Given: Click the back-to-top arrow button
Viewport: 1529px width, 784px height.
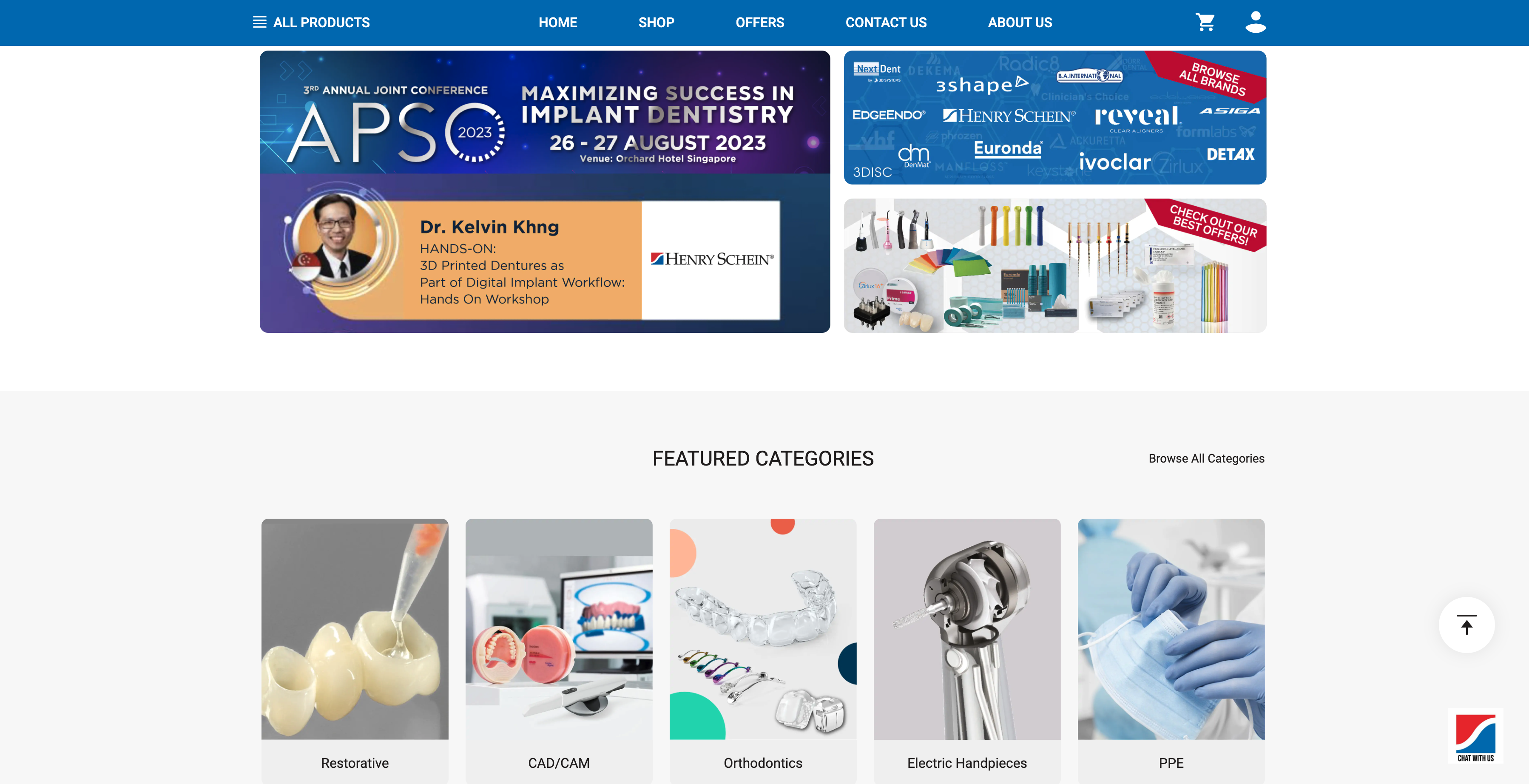Looking at the screenshot, I should point(1466,625).
